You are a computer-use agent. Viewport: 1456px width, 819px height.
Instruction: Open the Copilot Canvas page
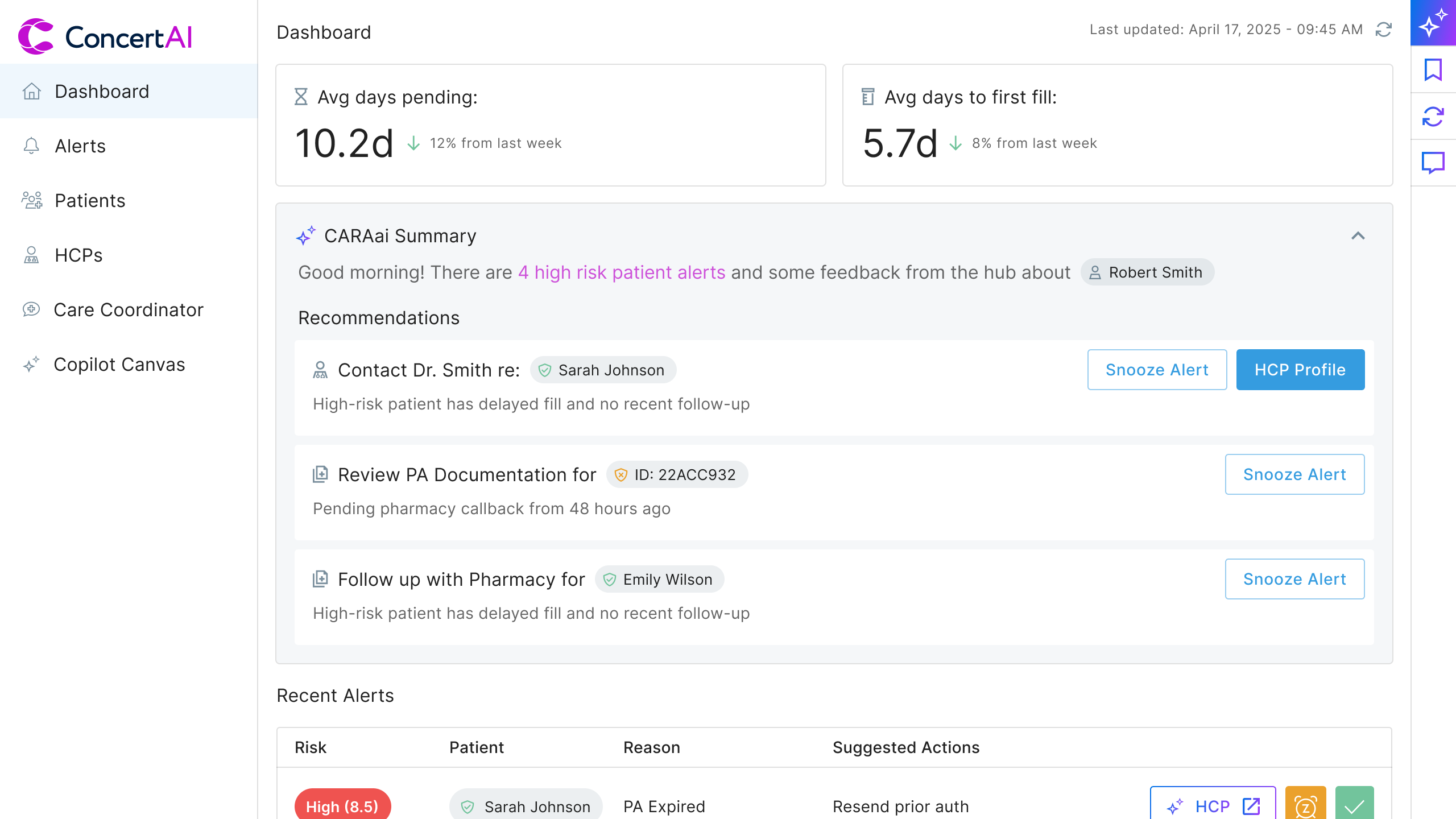coord(119,365)
